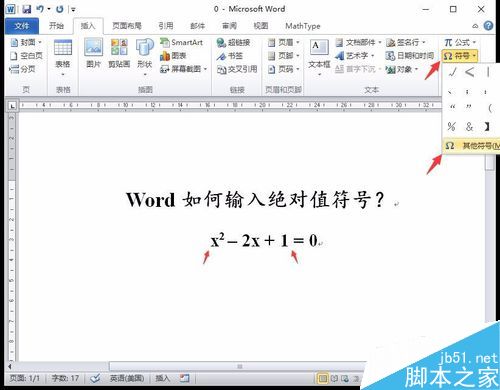Viewport: 500px width, 390px height.
Task: Click the 首字下沉 drop cap button
Action: click(x=358, y=69)
